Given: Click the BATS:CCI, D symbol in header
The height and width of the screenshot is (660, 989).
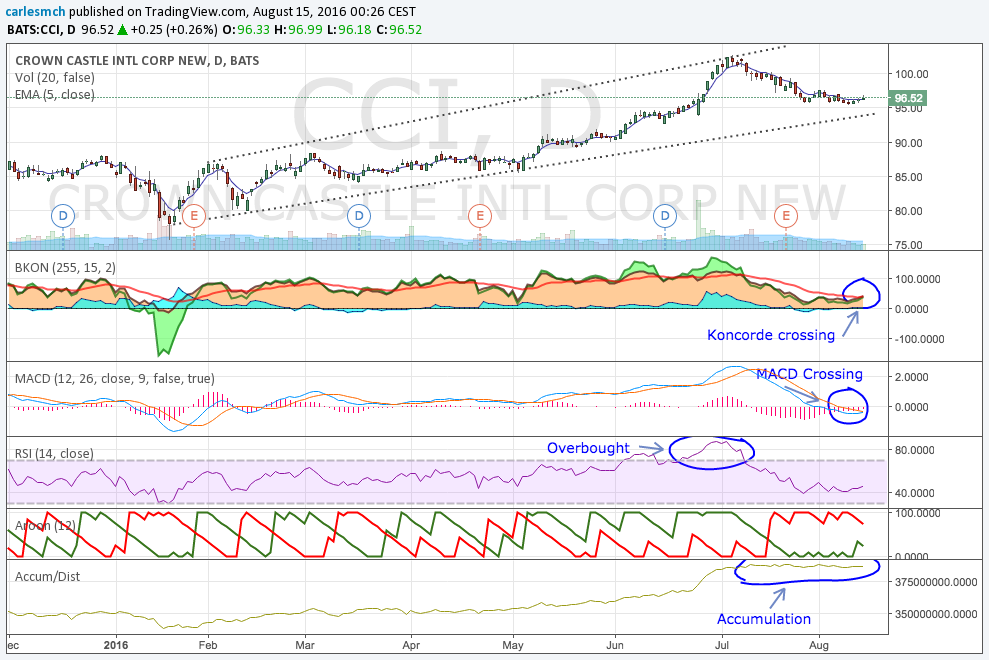Looking at the screenshot, I should (42, 30).
